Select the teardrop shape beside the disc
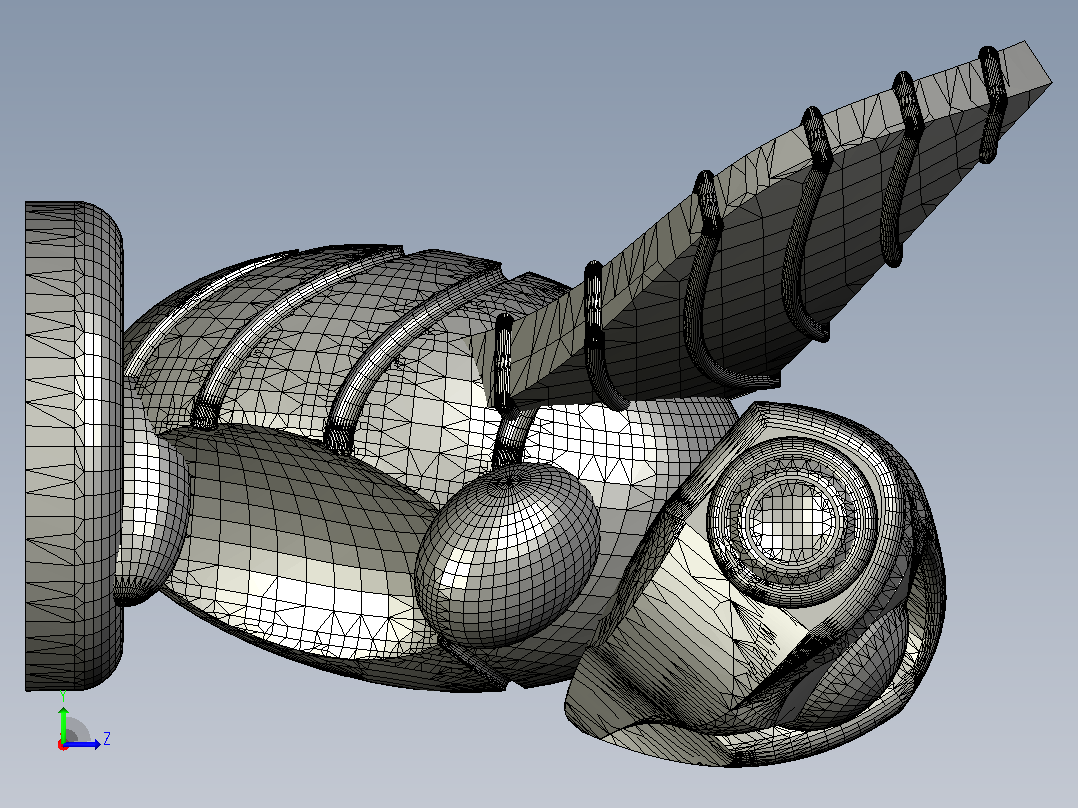This screenshot has width=1078, height=808. pyautogui.click(x=151, y=502)
